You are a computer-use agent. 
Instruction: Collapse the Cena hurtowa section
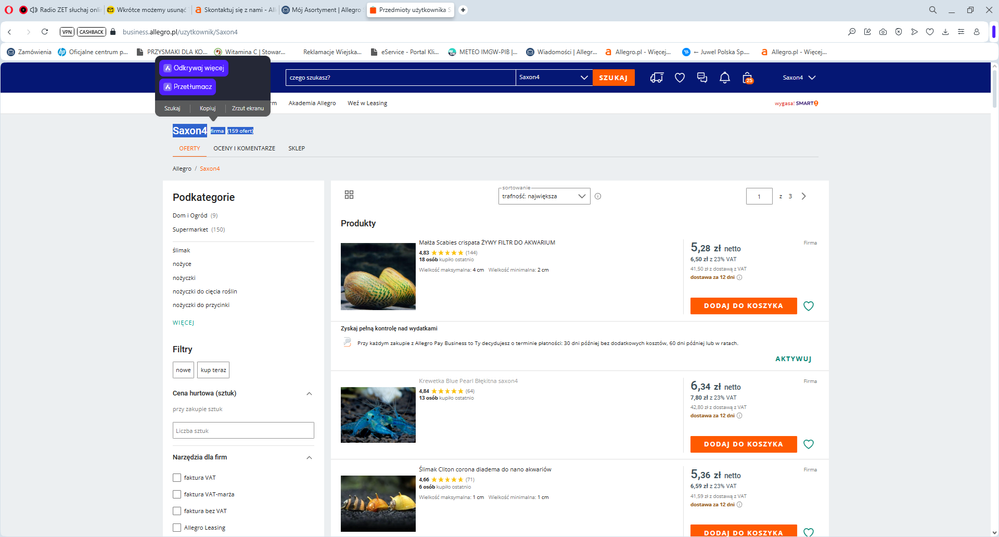308,393
